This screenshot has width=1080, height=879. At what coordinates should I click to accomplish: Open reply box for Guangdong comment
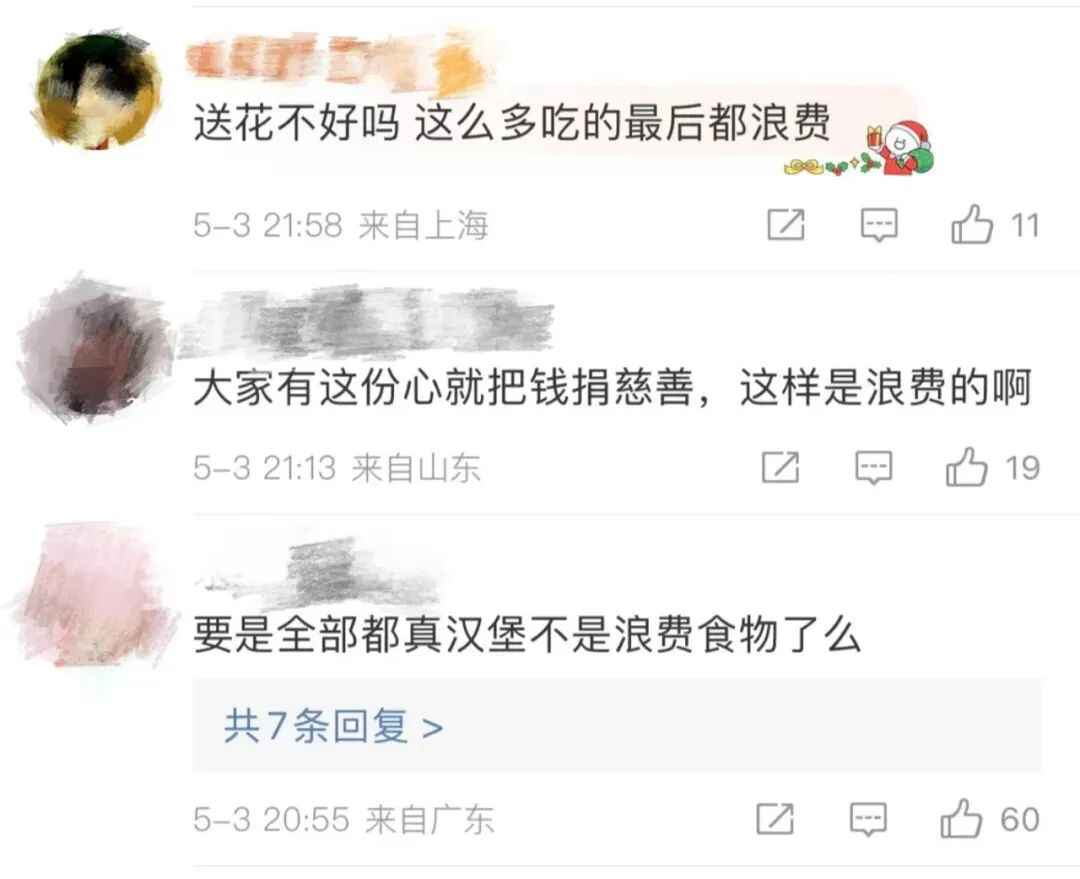[869, 819]
